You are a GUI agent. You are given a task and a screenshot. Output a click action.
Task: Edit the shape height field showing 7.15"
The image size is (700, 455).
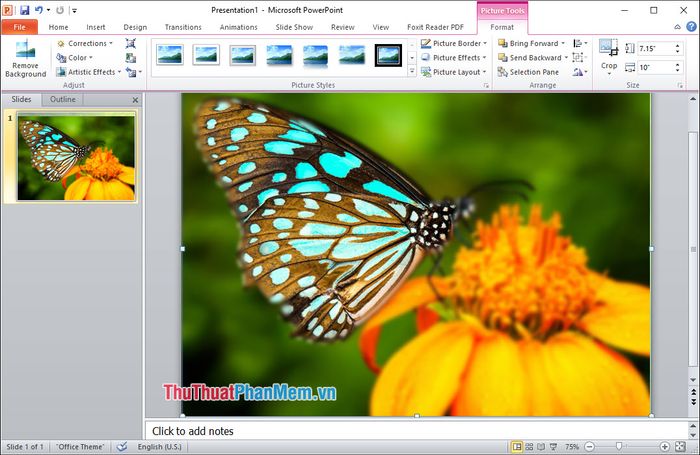point(655,48)
